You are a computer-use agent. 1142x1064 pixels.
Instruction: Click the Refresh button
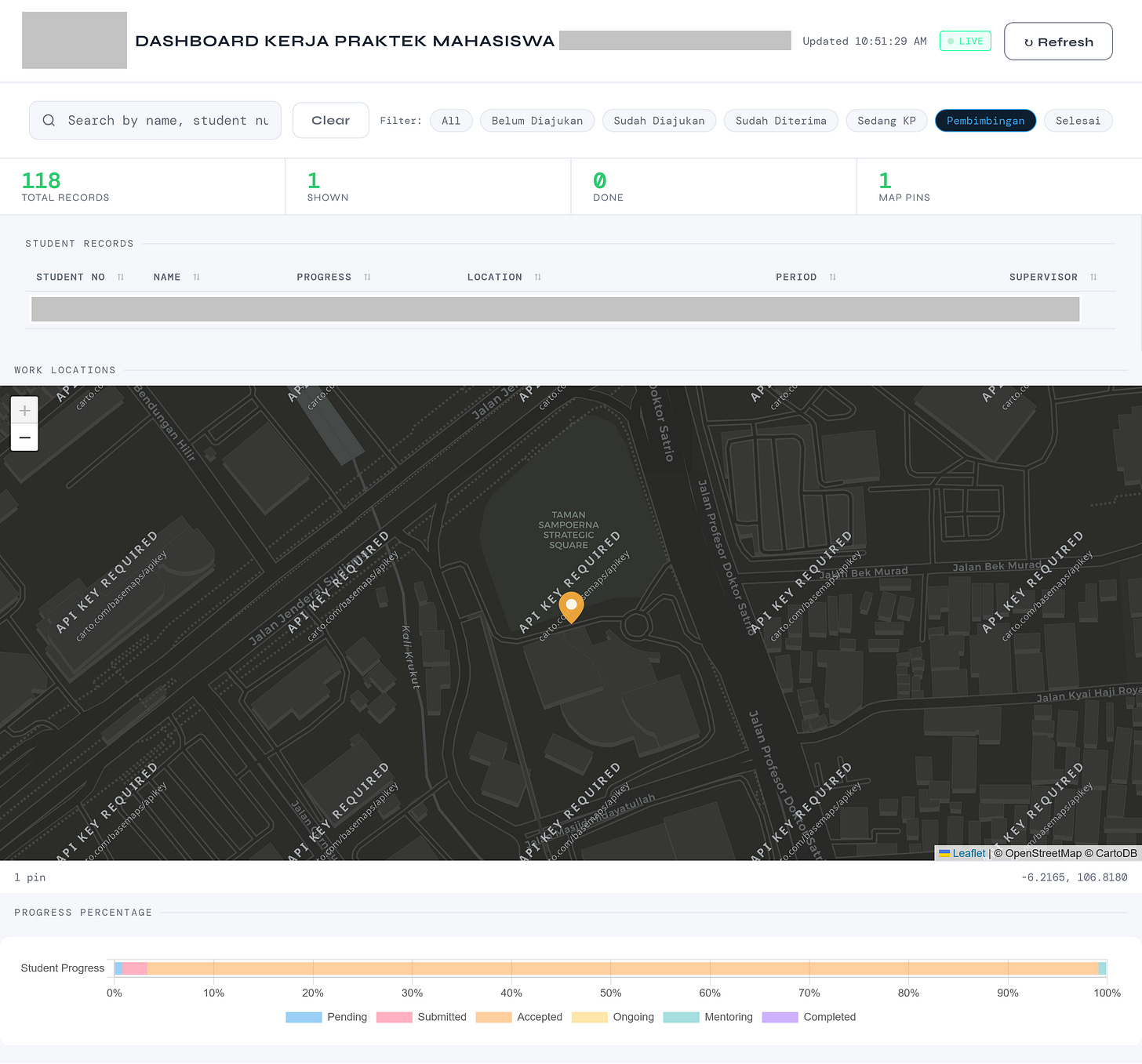pyautogui.click(x=1058, y=41)
